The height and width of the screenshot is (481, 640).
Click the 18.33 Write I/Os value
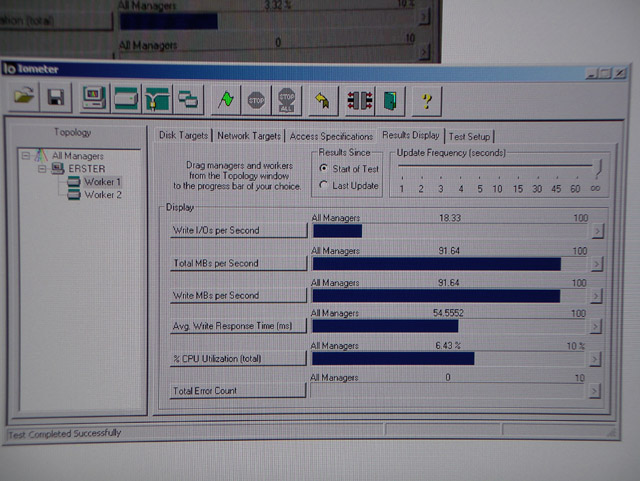pyautogui.click(x=450, y=218)
